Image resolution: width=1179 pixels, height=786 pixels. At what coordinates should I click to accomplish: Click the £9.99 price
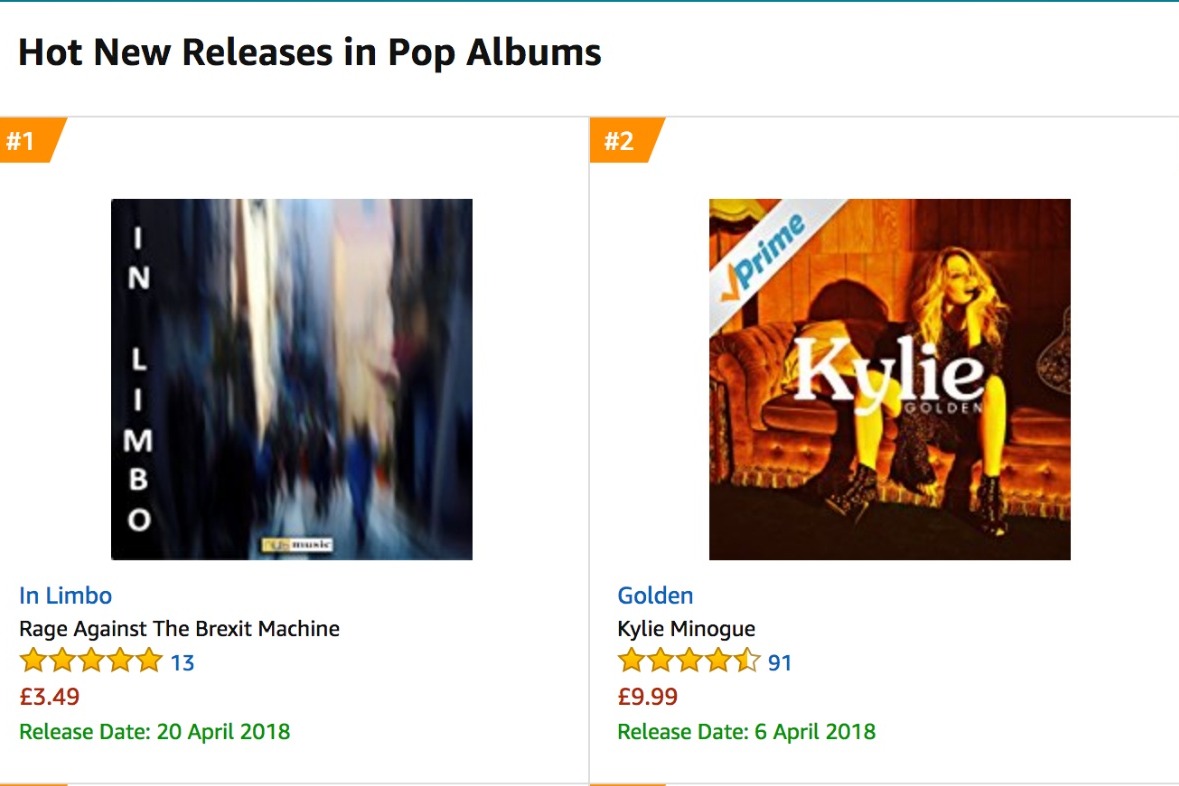(x=647, y=696)
